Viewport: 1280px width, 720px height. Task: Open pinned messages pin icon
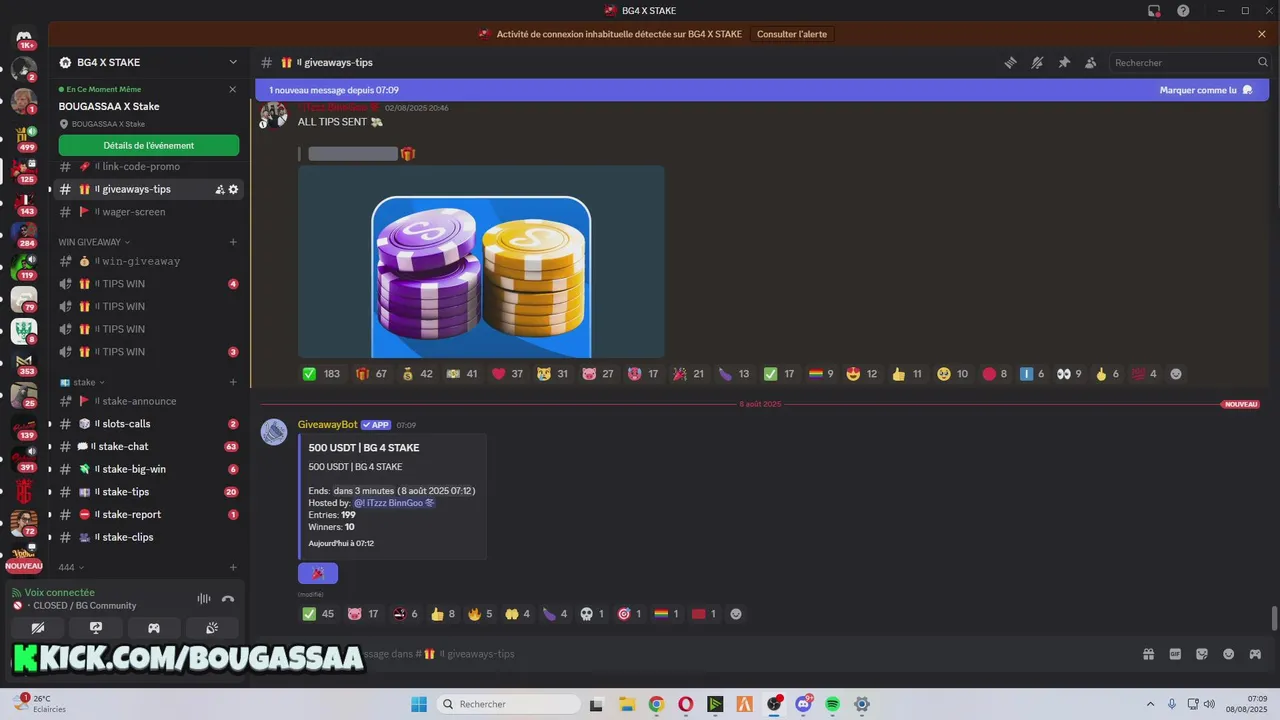pyautogui.click(x=1064, y=62)
